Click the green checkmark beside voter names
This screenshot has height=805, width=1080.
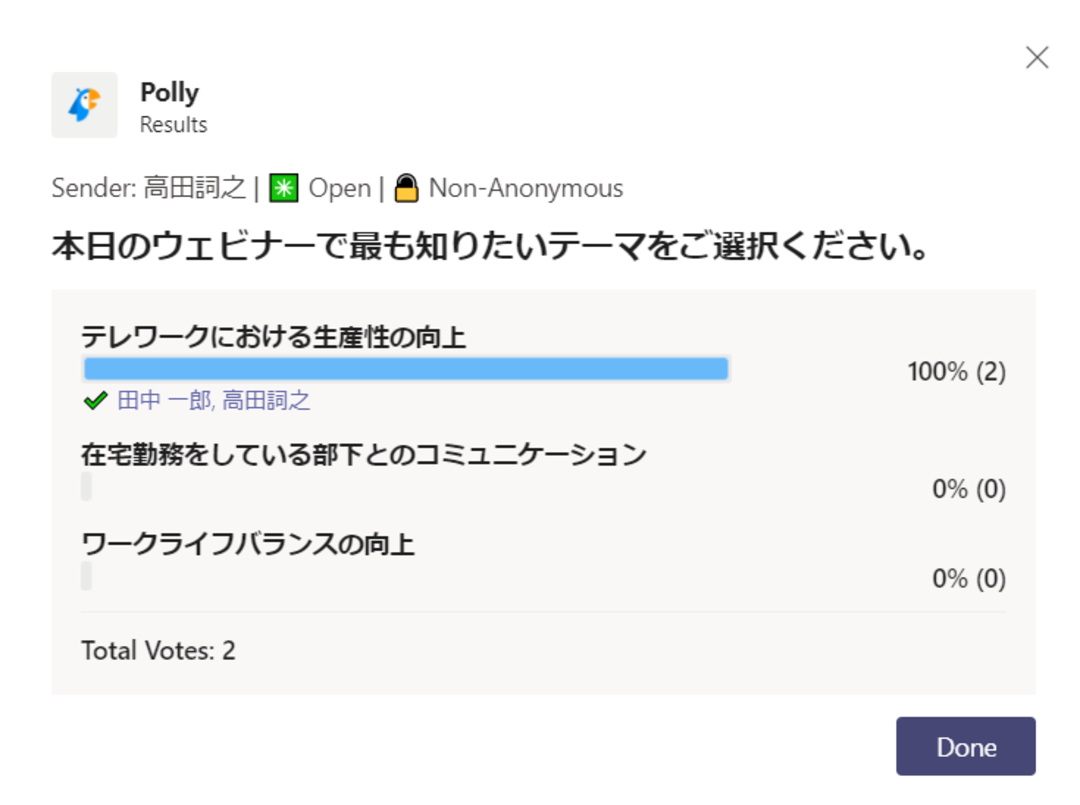click(96, 400)
